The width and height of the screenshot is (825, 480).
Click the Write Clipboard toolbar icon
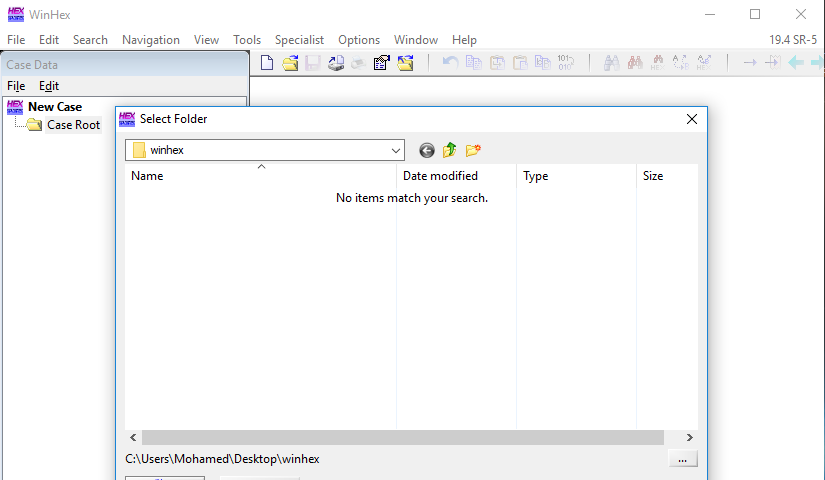(497, 63)
